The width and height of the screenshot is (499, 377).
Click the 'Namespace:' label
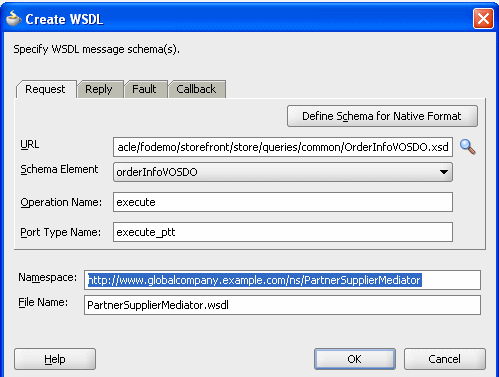(x=48, y=277)
